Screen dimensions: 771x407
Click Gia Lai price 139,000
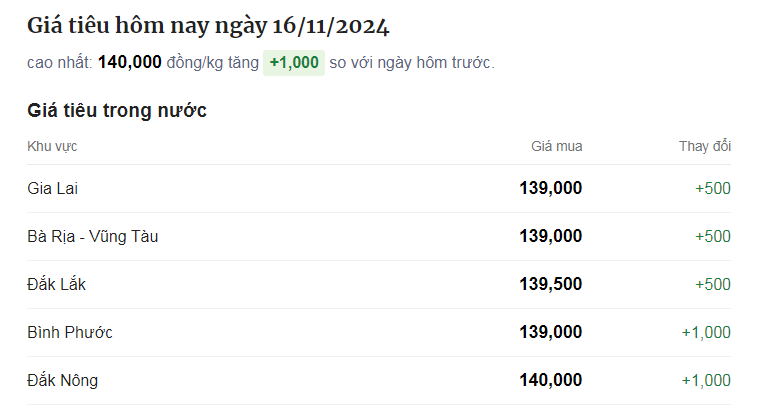[551, 188]
